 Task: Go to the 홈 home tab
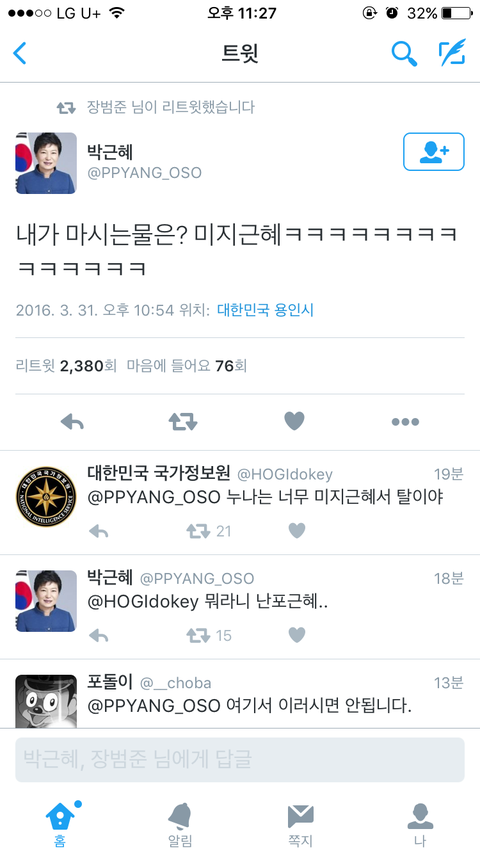click(60, 825)
